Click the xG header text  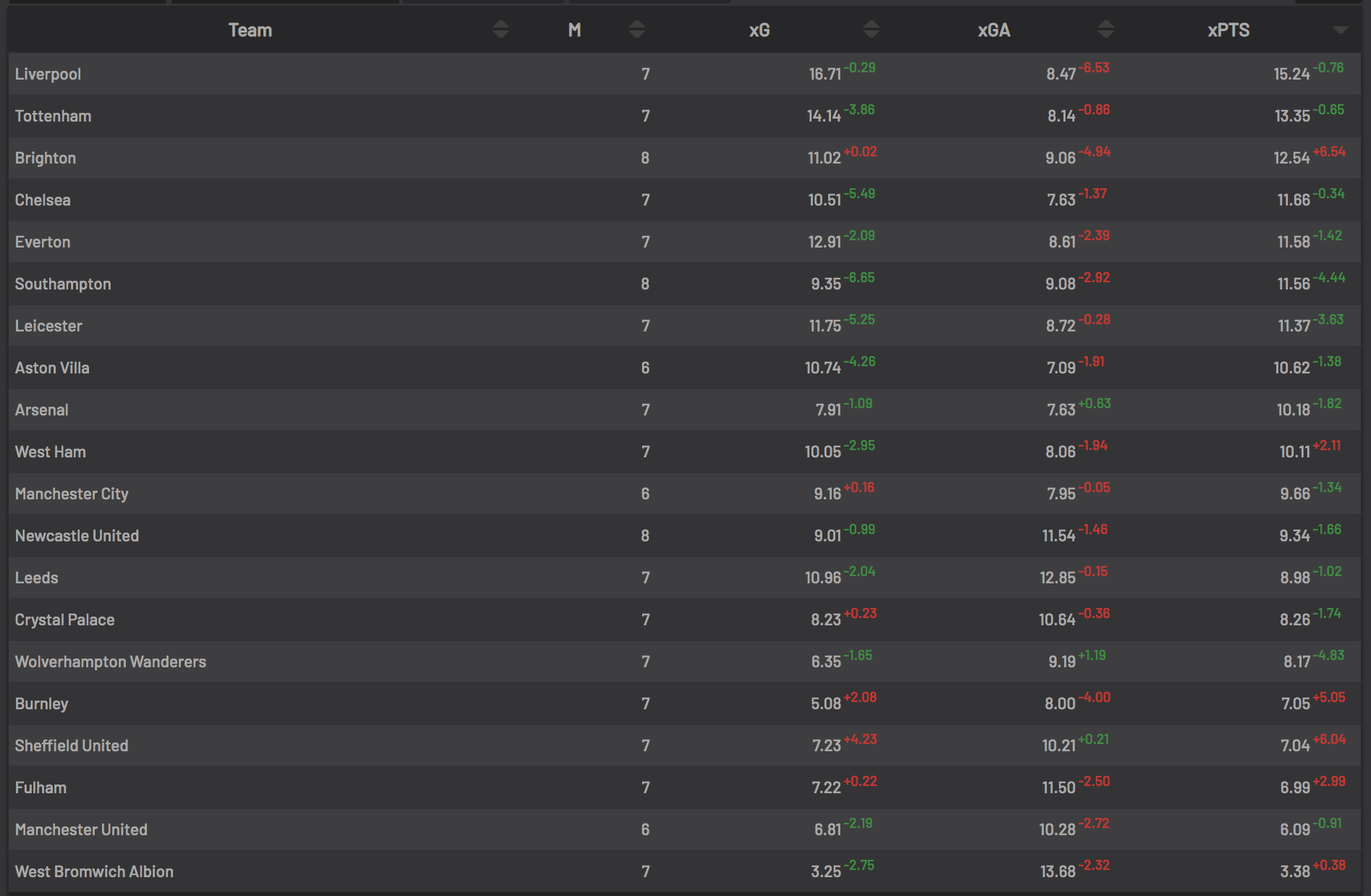point(759,30)
